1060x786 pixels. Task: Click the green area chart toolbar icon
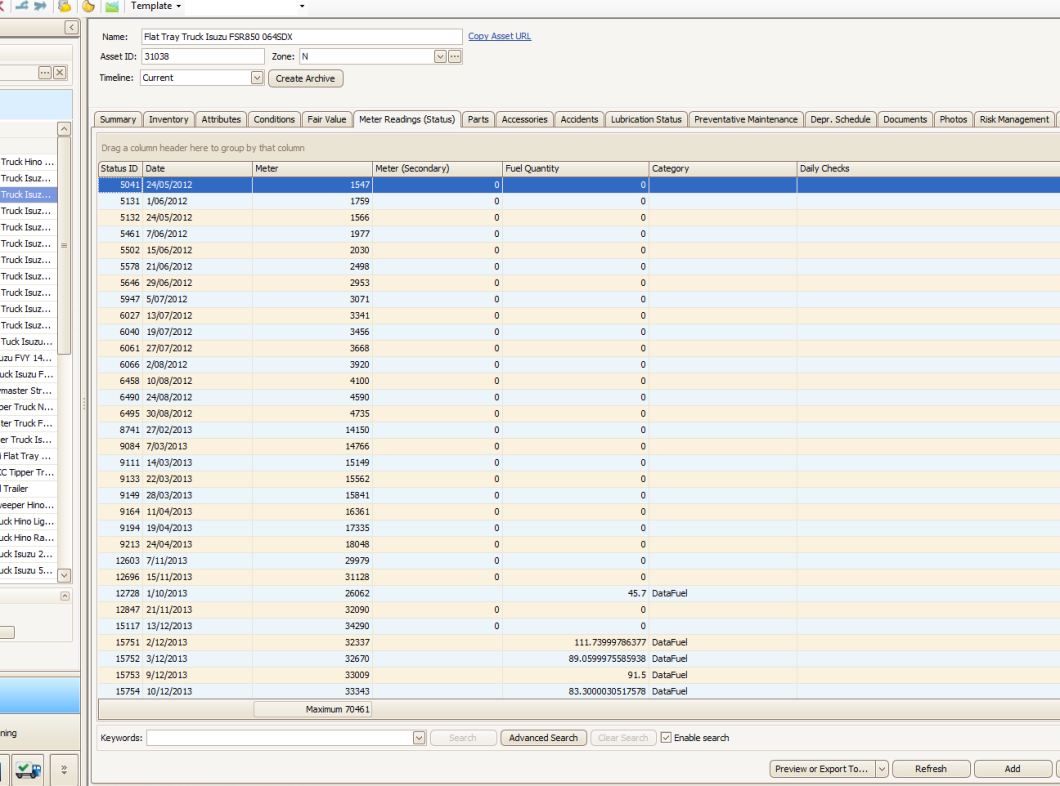coord(112,6)
